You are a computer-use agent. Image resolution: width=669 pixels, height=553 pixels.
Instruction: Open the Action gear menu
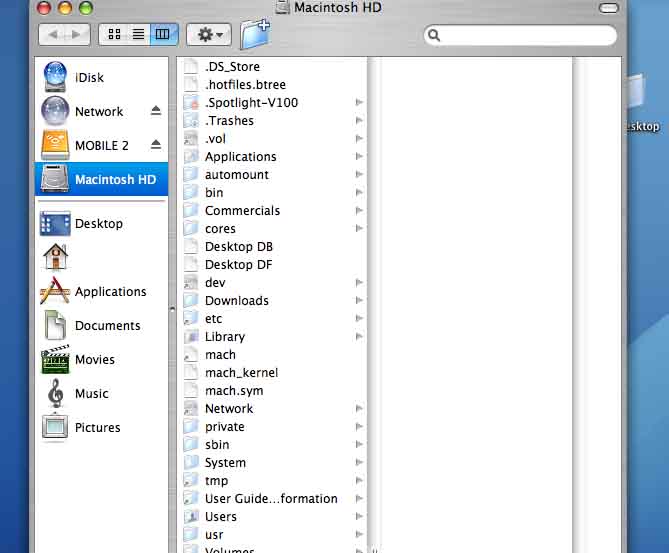[x=209, y=34]
